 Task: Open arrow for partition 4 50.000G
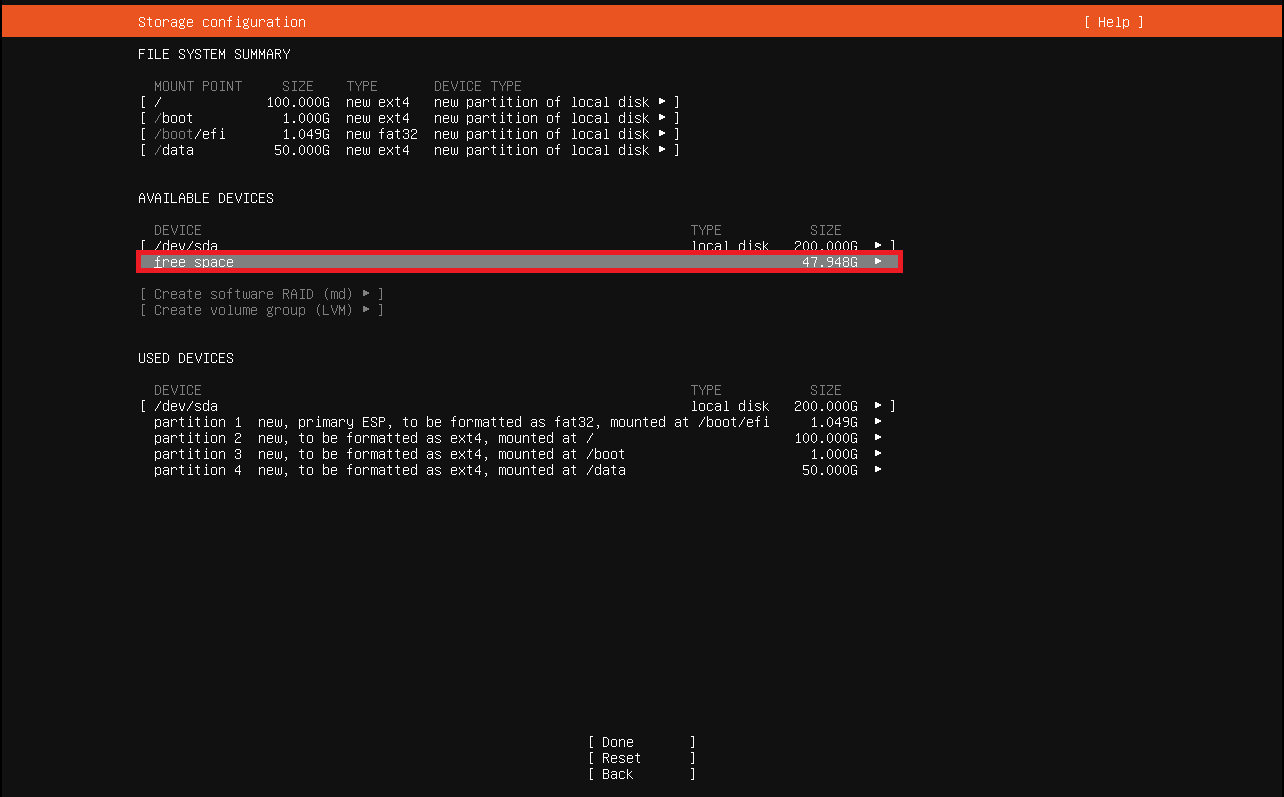[x=878, y=470]
